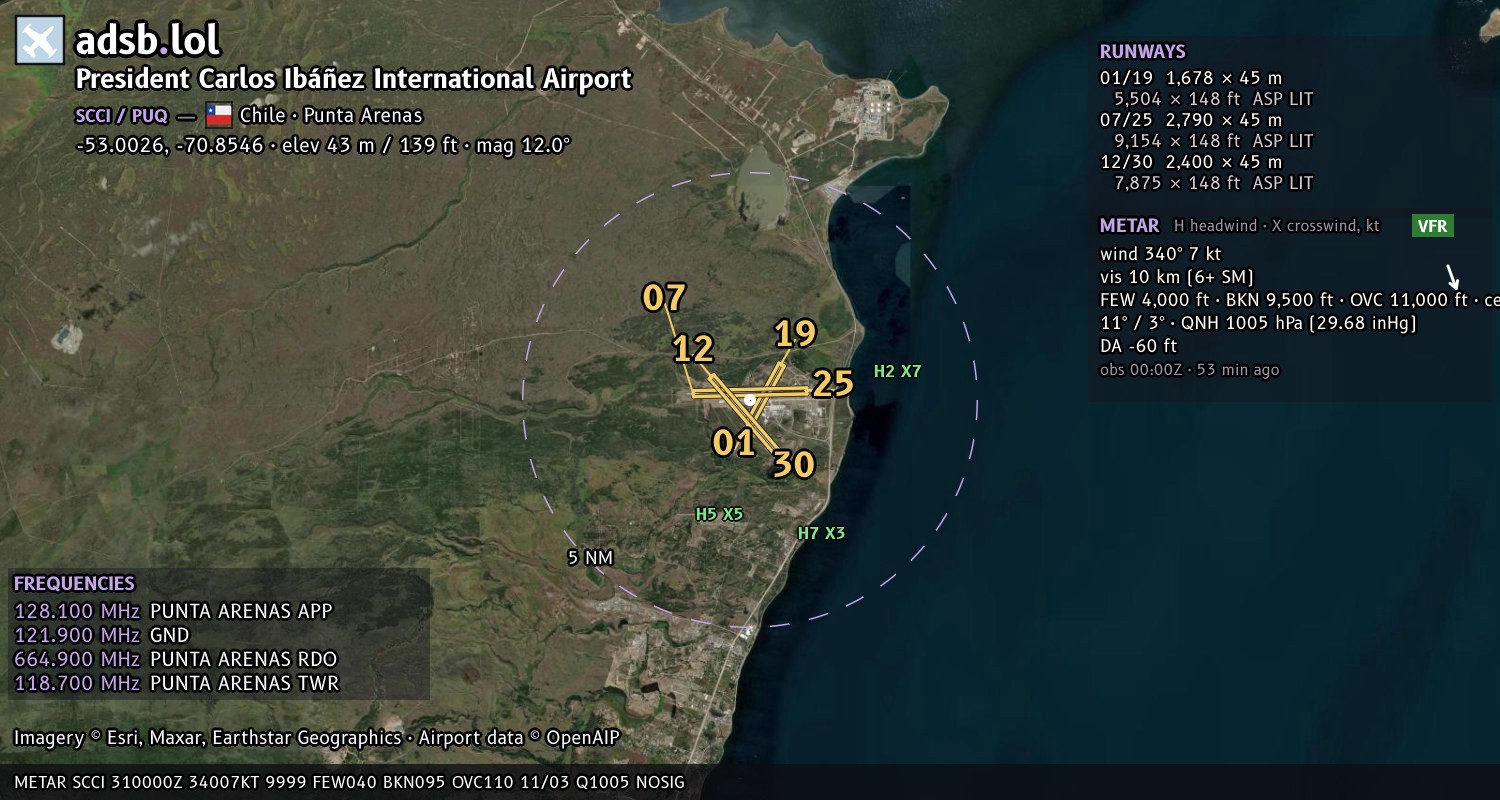Click the headwind/crosswind legend text
The image size is (1500, 800).
(x=1277, y=226)
